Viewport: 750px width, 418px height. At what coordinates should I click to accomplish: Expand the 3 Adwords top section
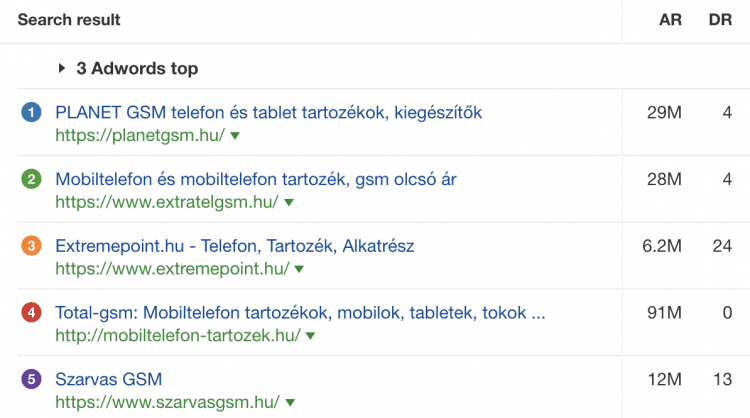63,69
